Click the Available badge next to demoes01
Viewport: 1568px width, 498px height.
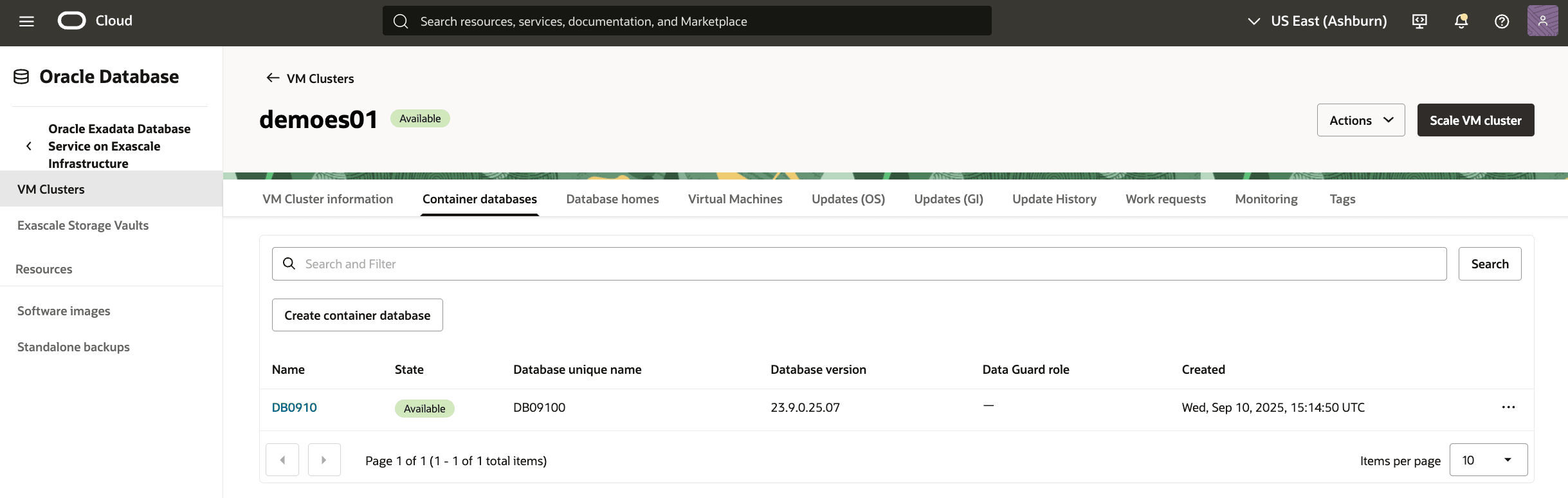point(420,118)
